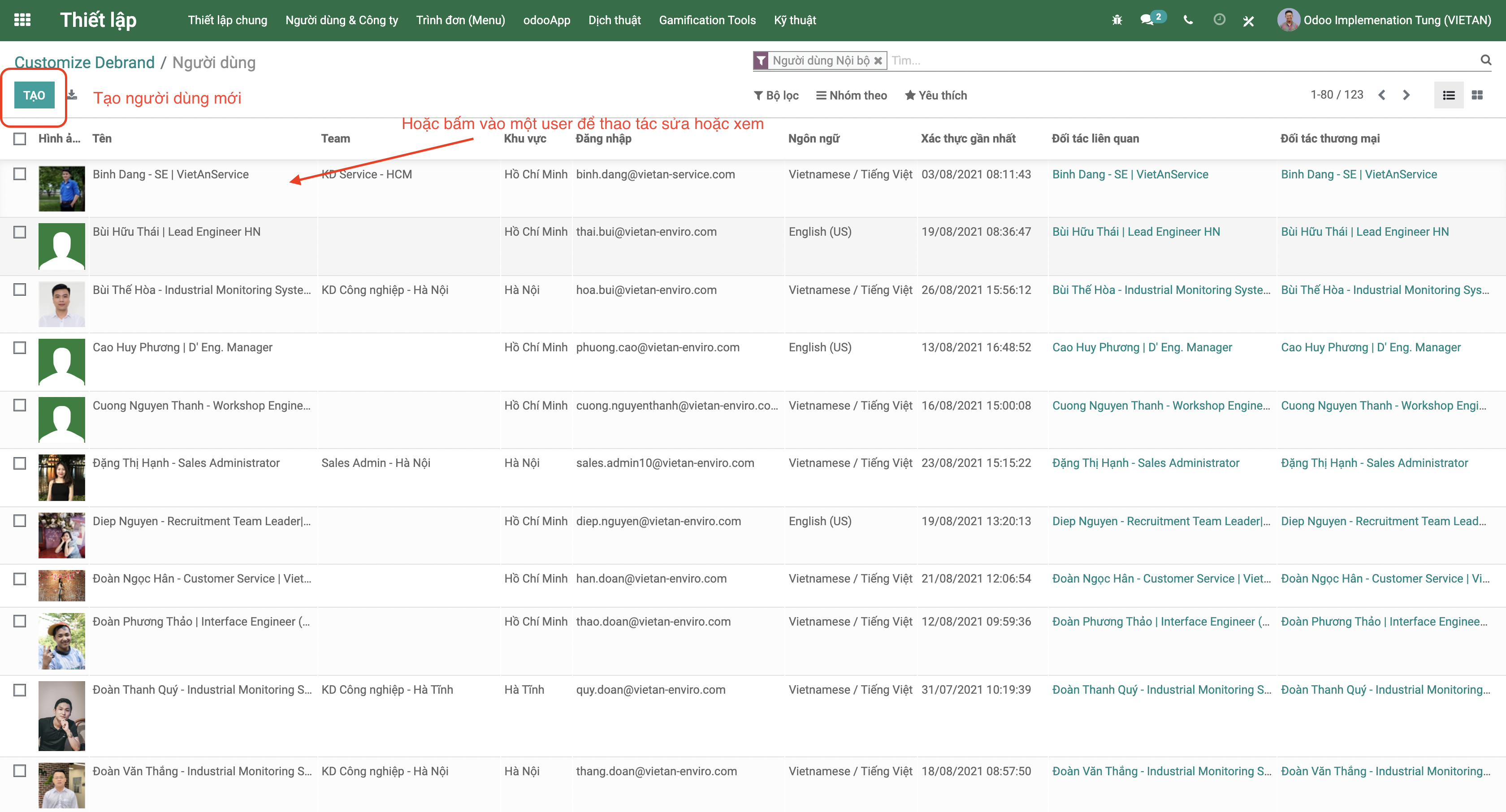Expand the Yêu thích favorites dropdown

(x=935, y=95)
